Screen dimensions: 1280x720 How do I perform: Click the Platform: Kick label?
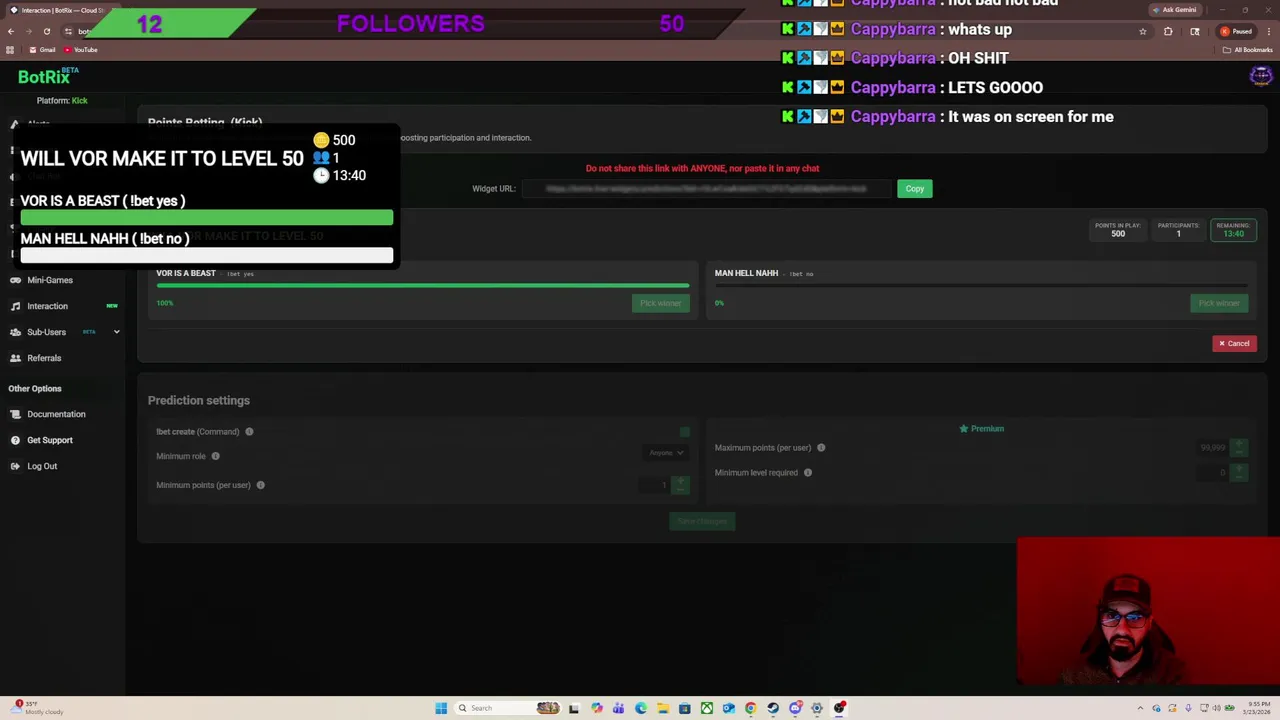(x=62, y=101)
